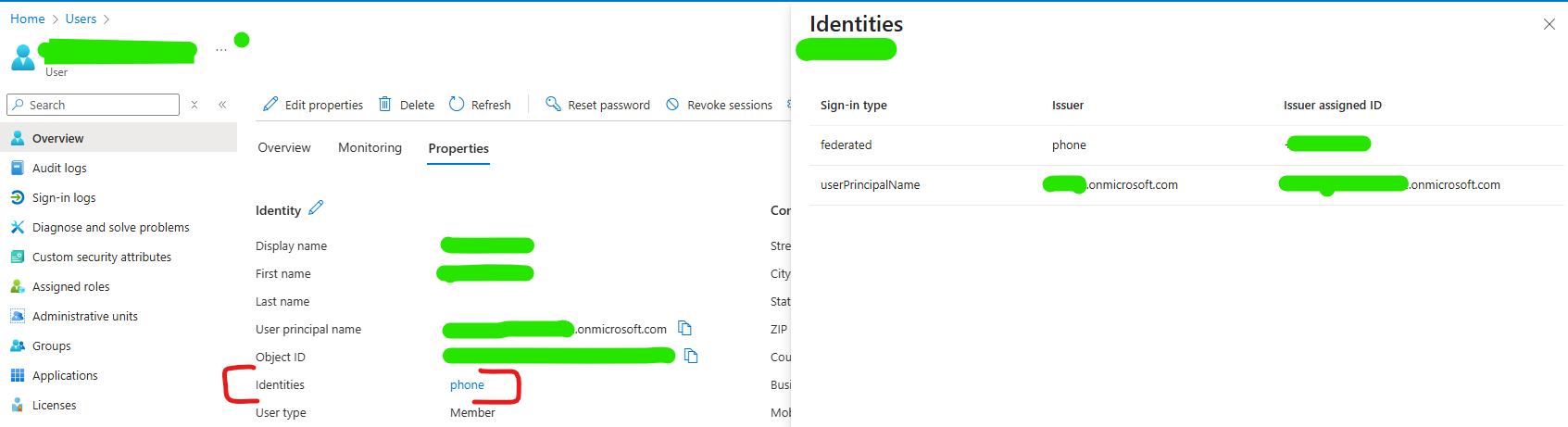Collapse the left sidebar menu

[x=222, y=105]
